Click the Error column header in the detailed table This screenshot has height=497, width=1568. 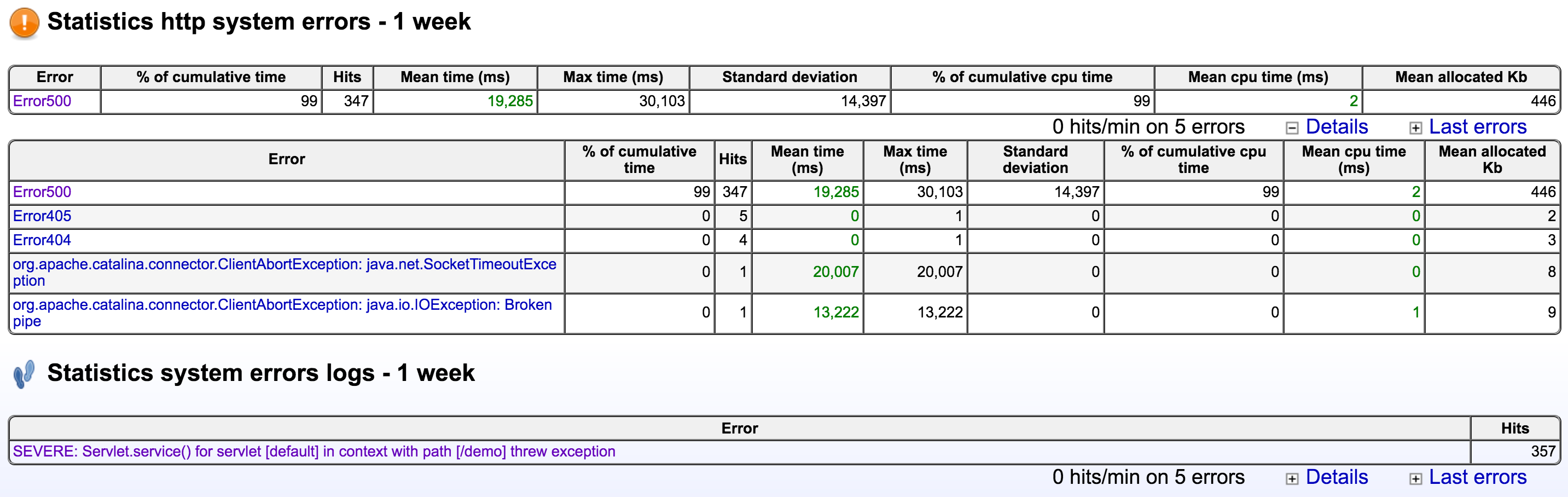[286, 160]
